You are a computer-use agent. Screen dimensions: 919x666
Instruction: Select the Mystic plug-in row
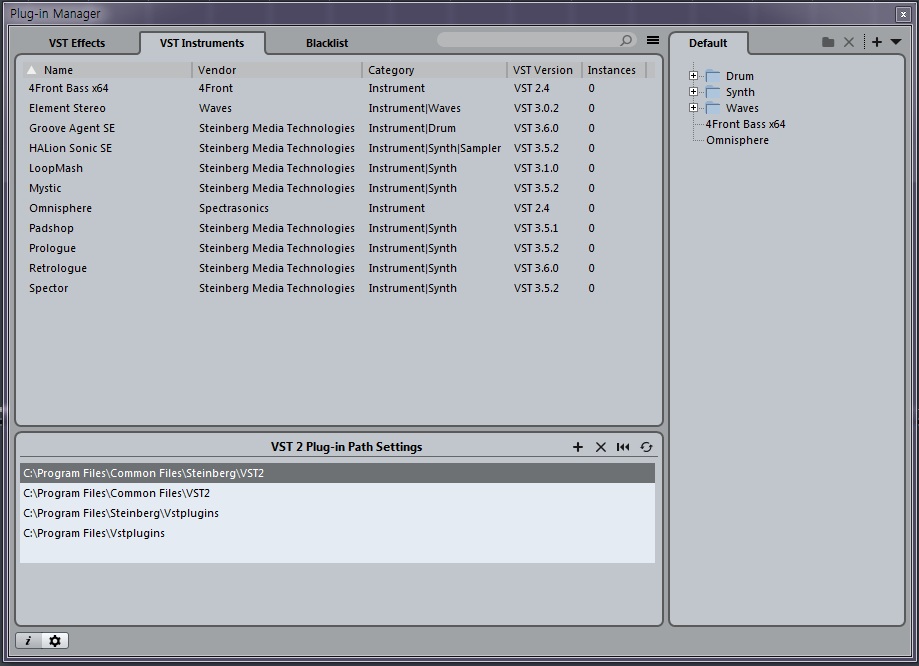click(x=339, y=188)
